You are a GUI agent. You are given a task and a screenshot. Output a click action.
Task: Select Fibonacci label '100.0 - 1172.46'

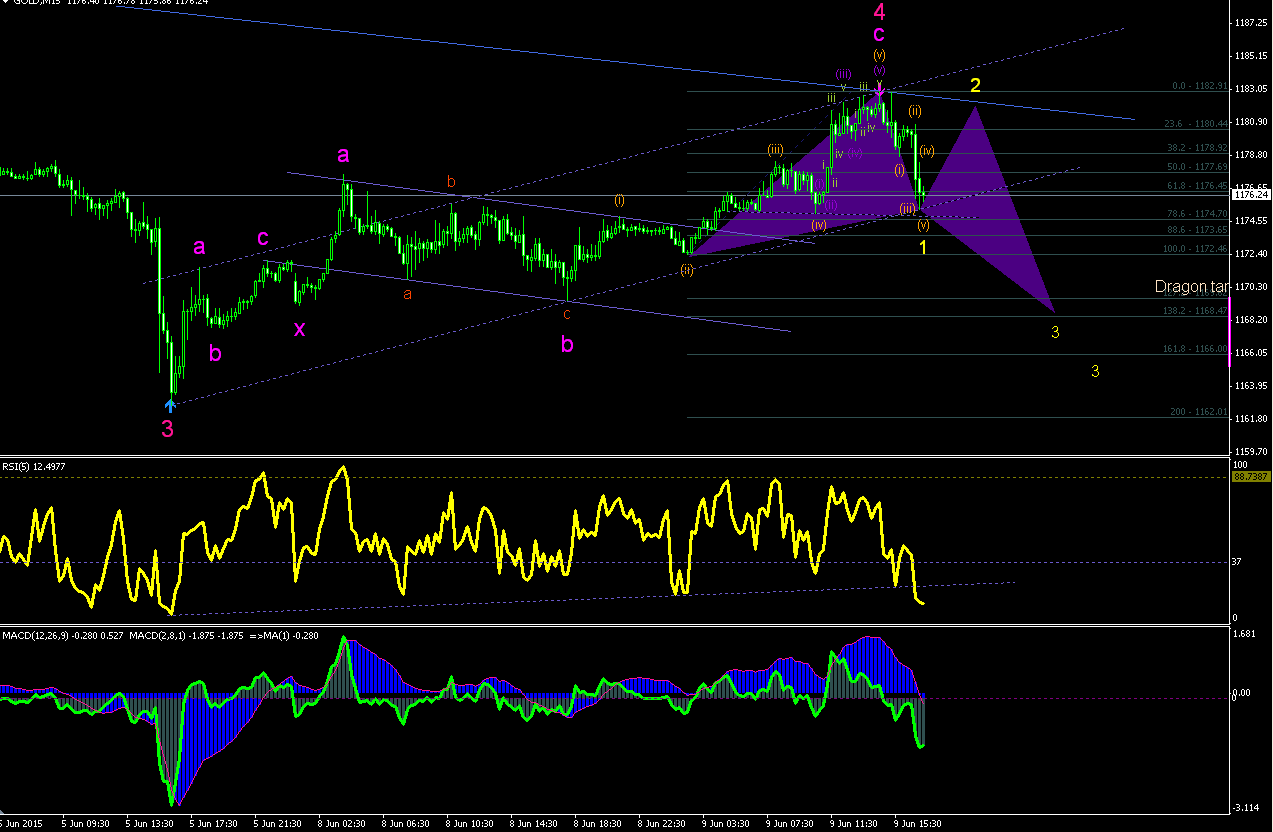(1195, 248)
